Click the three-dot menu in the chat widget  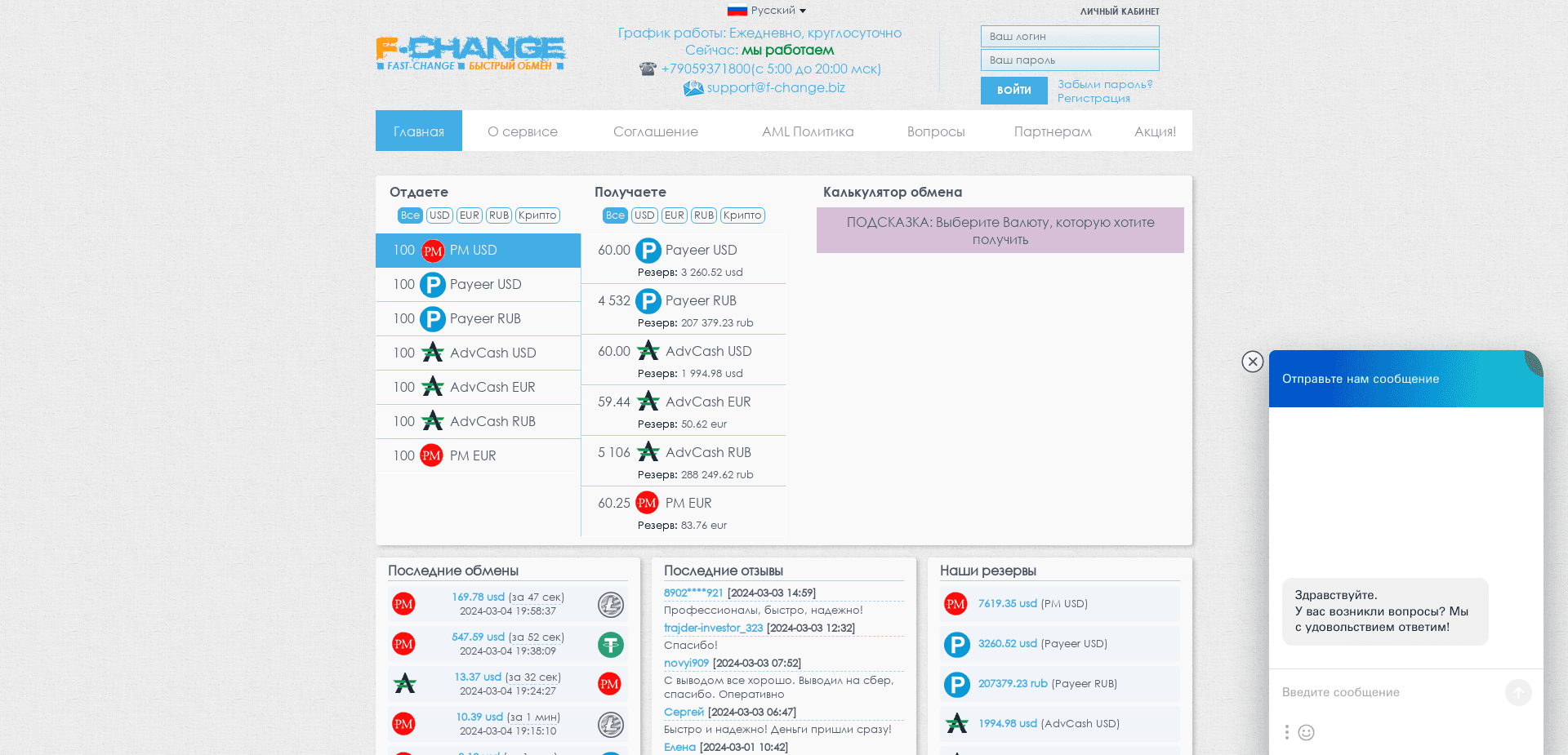tap(1286, 733)
